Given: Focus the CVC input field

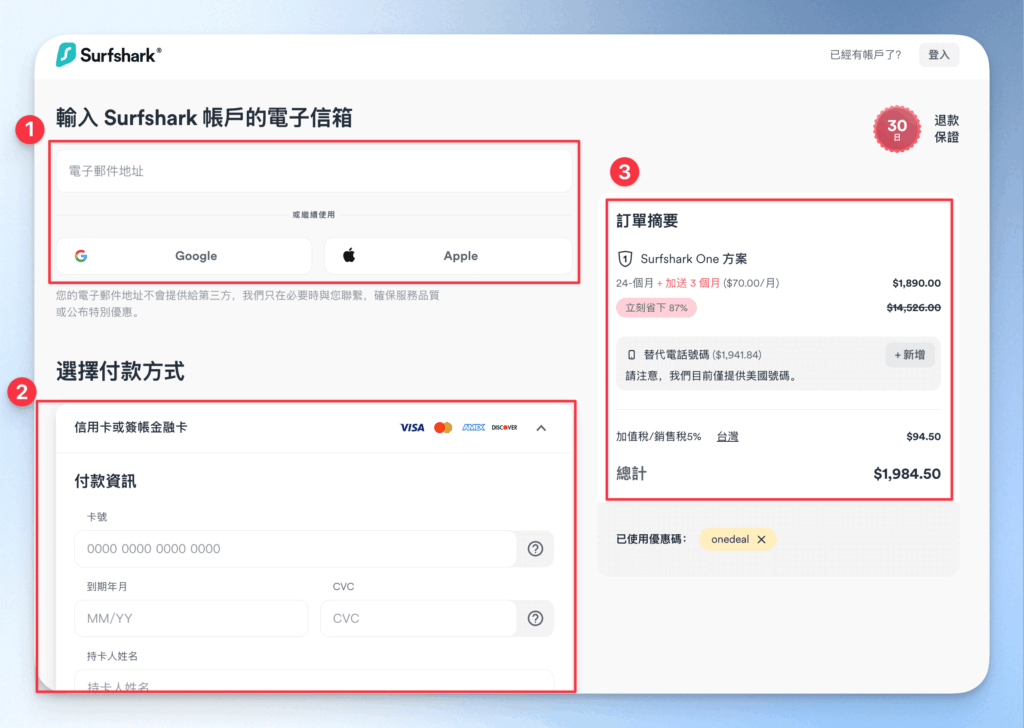Looking at the screenshot, I should click(419, 618).
